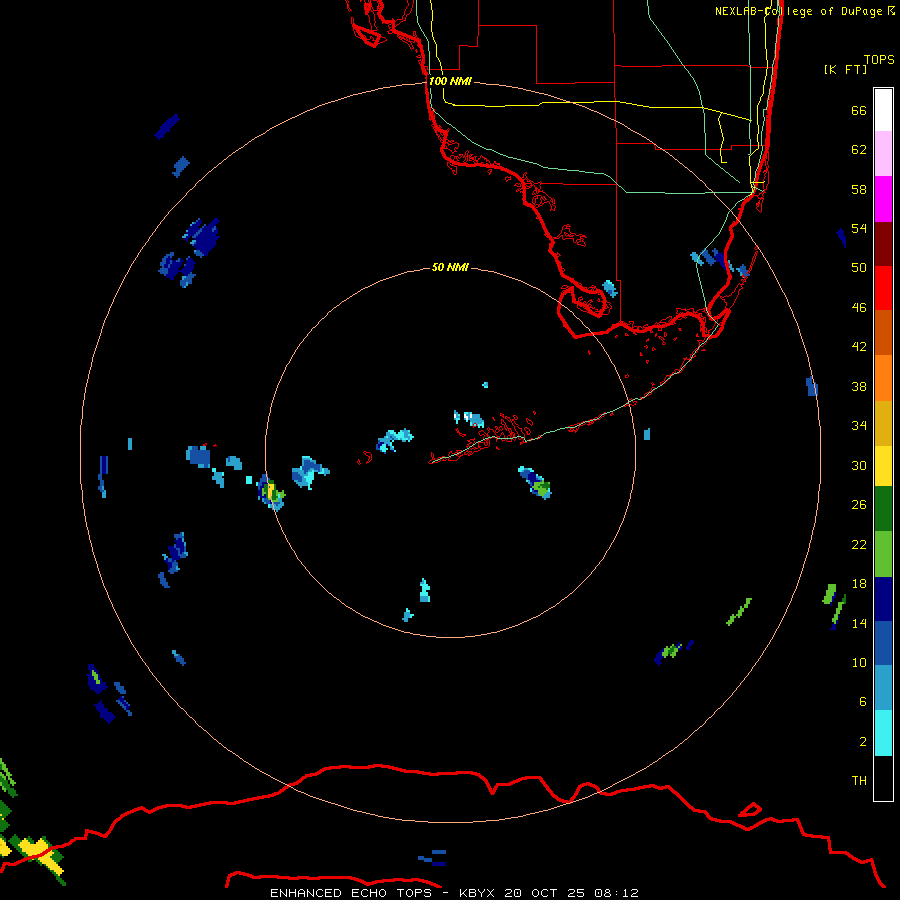Click the "100 NMI" range ring label

(x=450, y=81)
